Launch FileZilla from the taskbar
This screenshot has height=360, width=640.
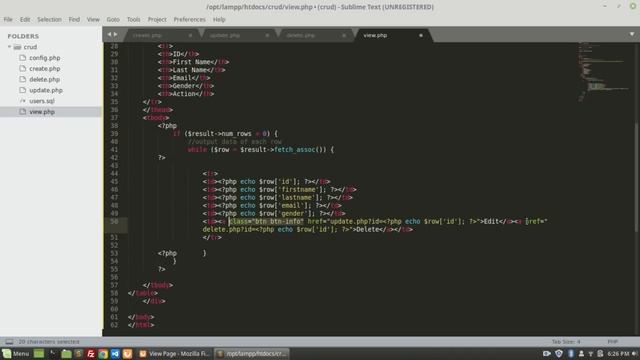click(x=91, y=353)
